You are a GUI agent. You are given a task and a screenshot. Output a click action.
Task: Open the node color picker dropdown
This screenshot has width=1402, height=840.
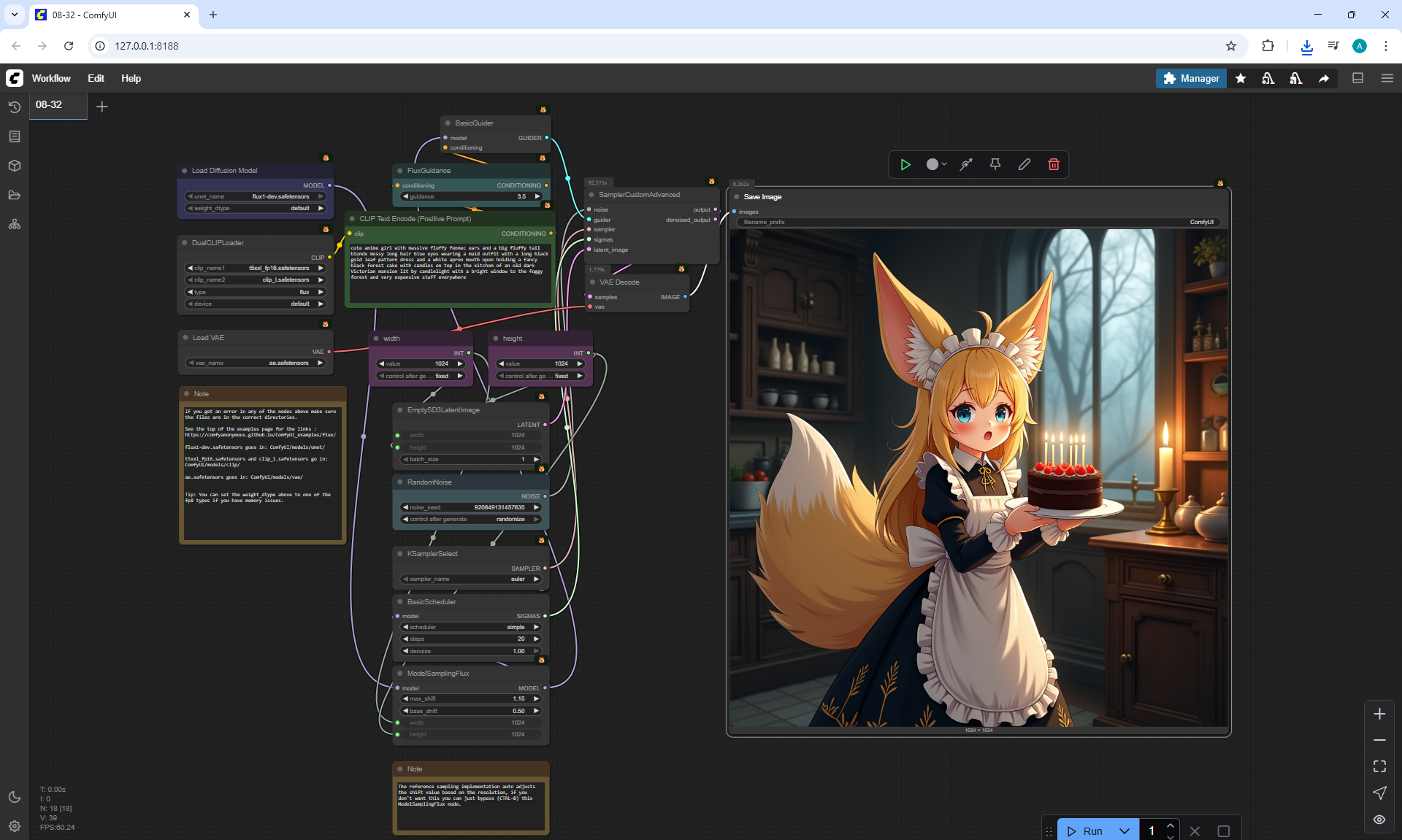pyautogui.click(x=936, y=165)
